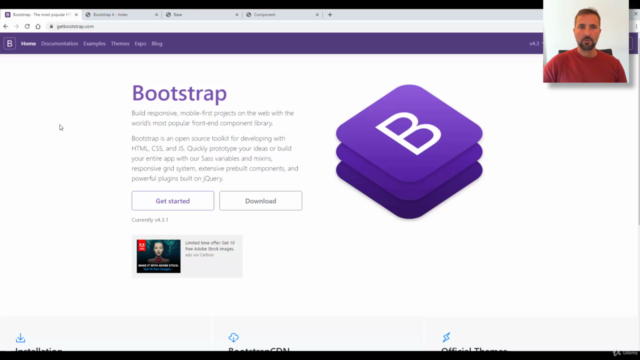Open the Themes nav link
This screenshot has height=360, width=640.
pyautogui.click(x=120, y=44)
